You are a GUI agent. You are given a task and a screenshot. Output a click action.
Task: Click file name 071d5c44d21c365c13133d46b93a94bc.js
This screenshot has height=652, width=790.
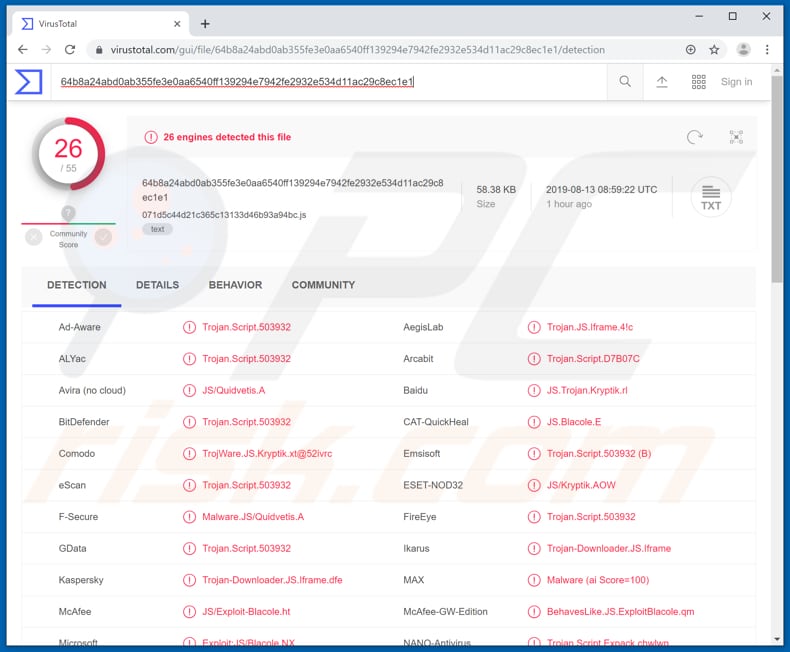224,215
